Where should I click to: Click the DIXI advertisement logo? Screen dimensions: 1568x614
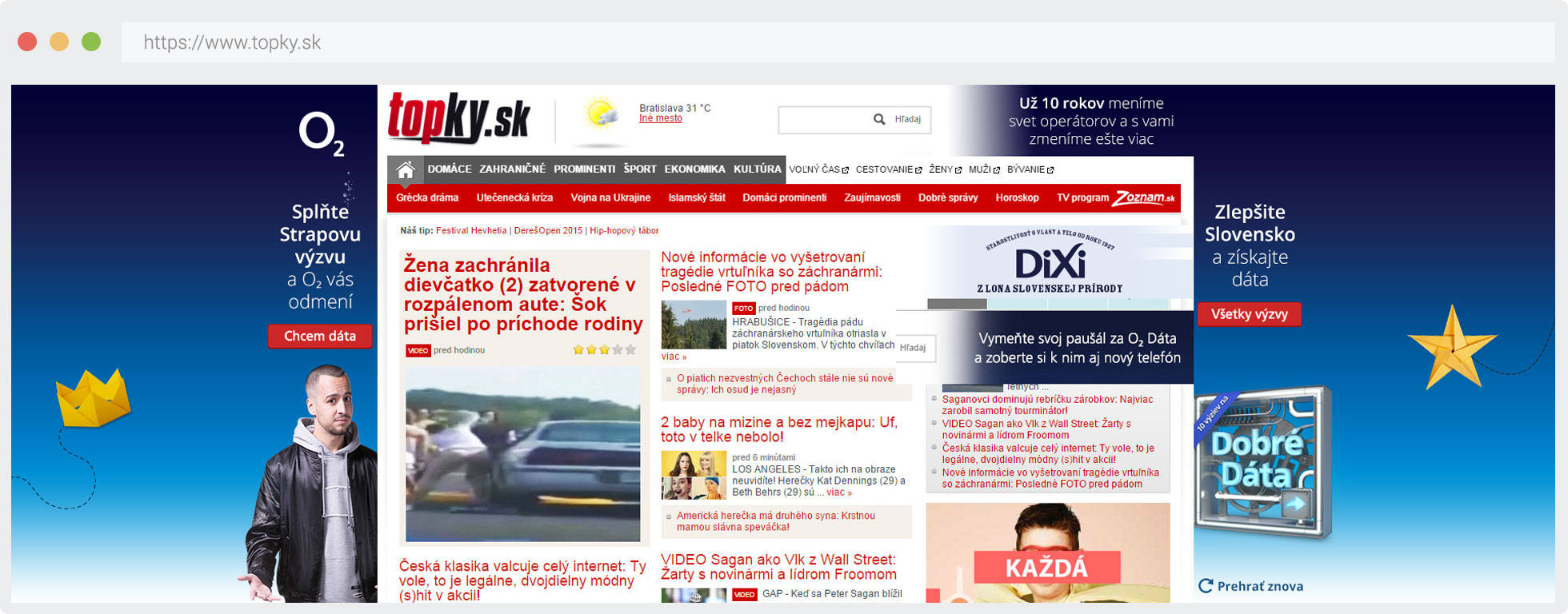1050,263
